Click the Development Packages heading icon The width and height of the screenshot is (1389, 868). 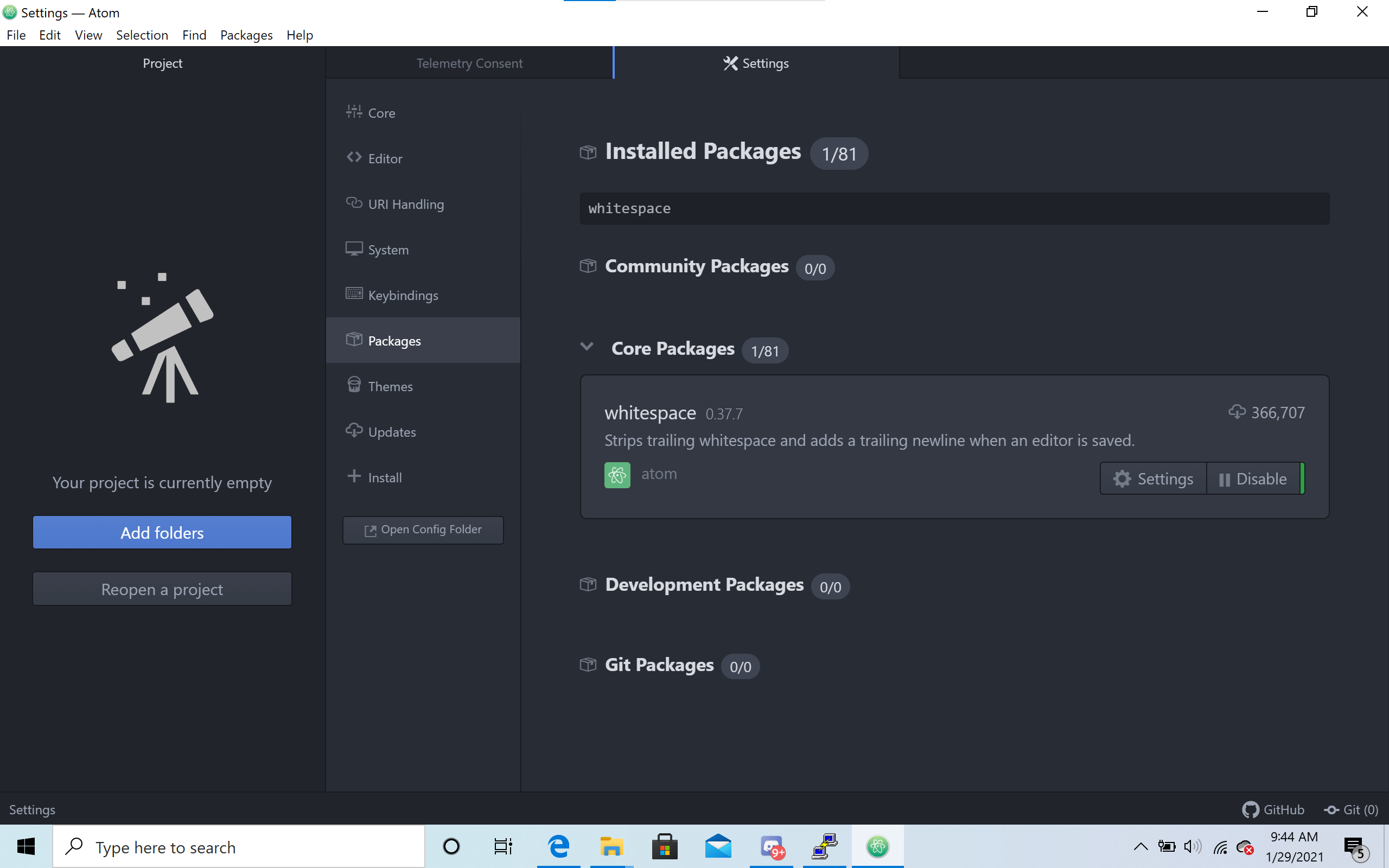click(588, 584)
